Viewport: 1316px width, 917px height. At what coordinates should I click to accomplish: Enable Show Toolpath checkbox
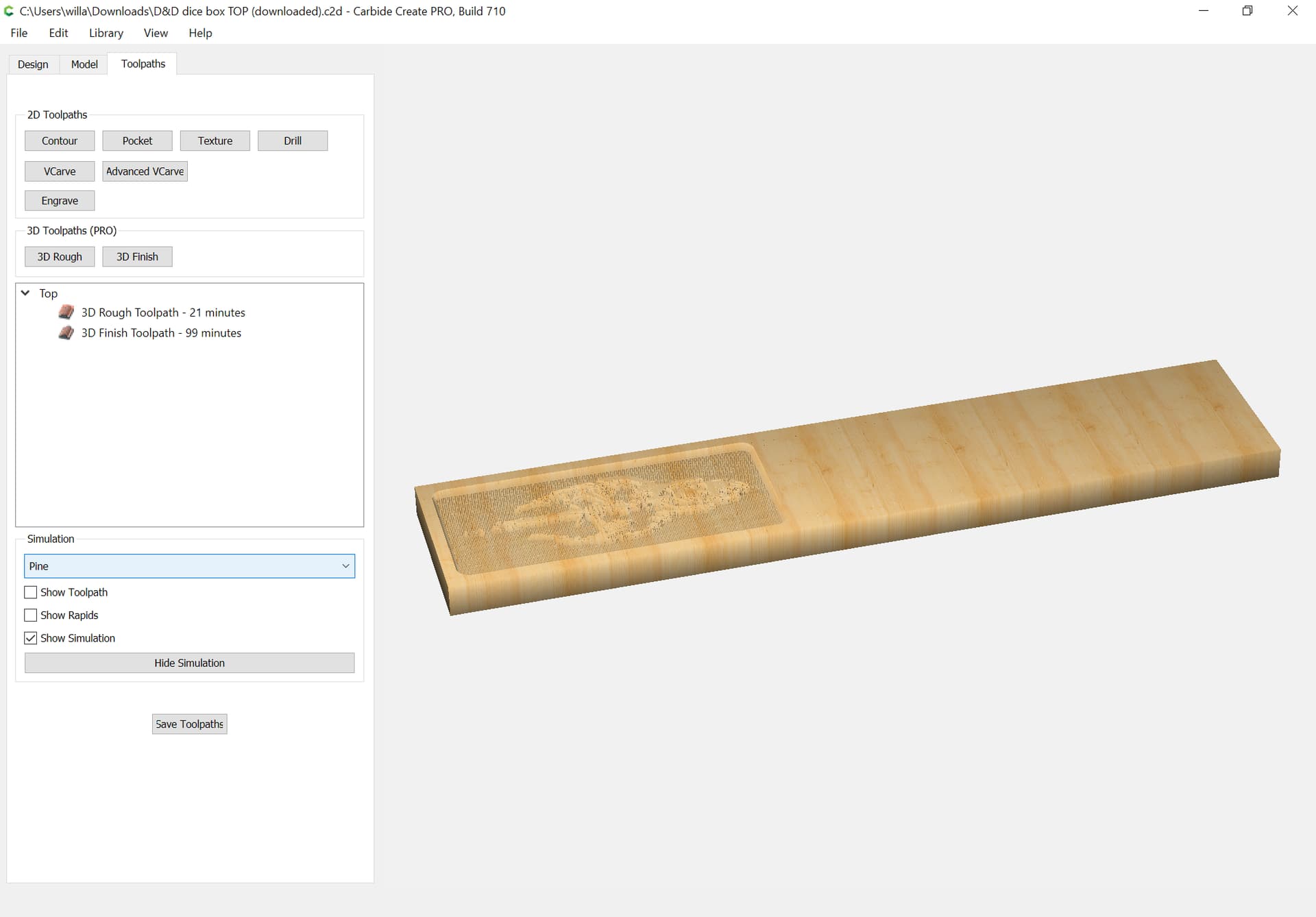[x=31, y=592]
